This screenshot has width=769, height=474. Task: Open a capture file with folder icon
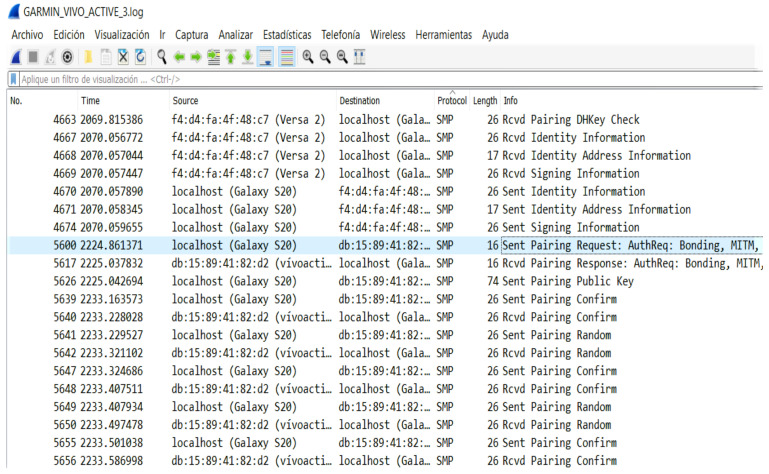point(88,57)
